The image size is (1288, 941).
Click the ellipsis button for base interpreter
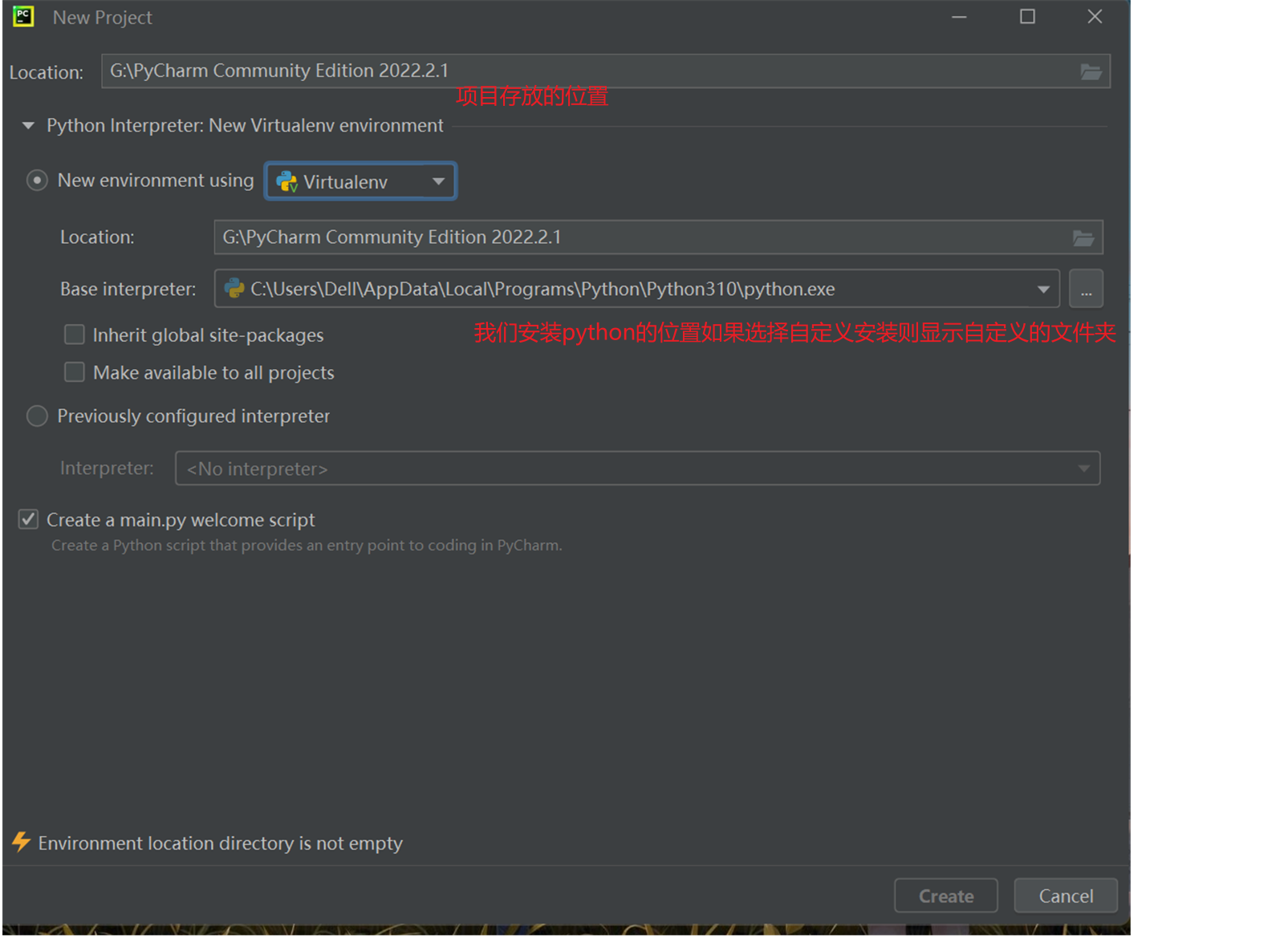tap(1086, 289)
